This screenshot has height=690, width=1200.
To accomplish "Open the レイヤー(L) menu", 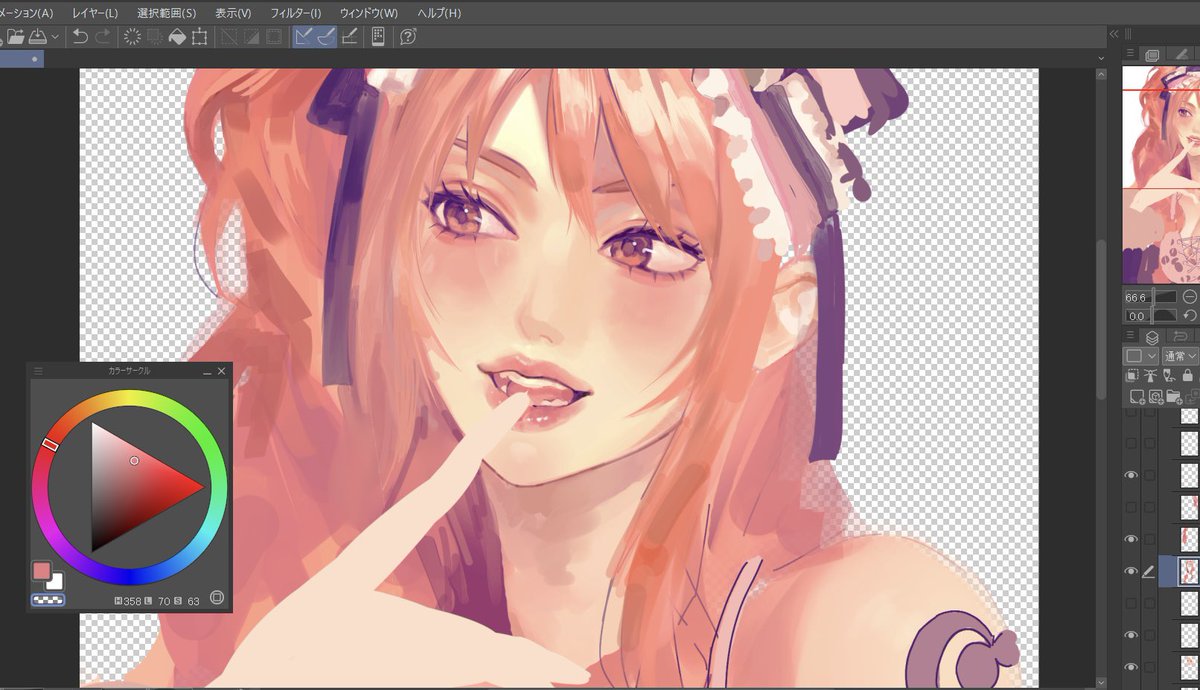I will (95, 13).
